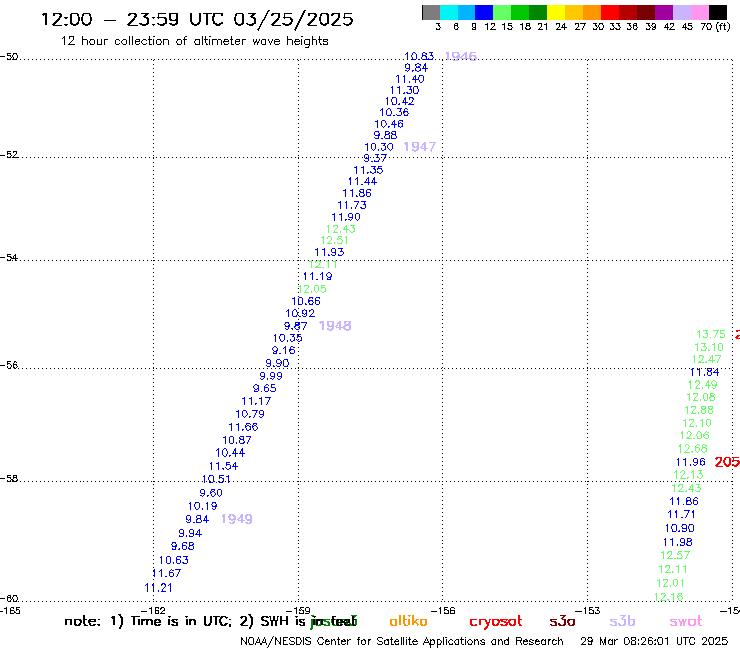Click the black swatch at the scale end
740x650 pixels.
click(718, 12)
